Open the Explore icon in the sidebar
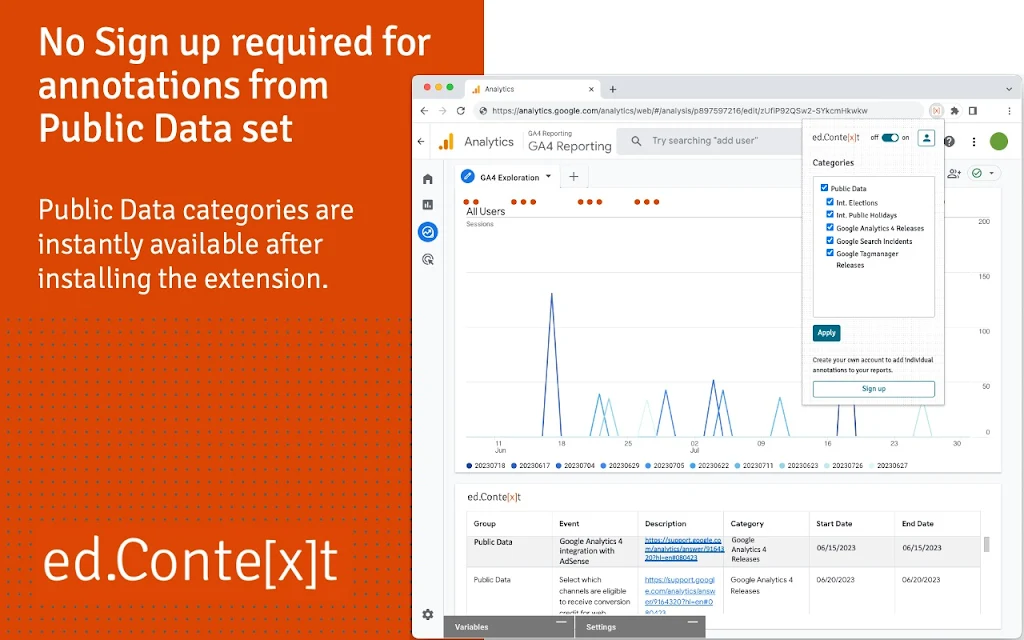The width and height of the screenshot is (1024, 640). click(x=428, y=232)
